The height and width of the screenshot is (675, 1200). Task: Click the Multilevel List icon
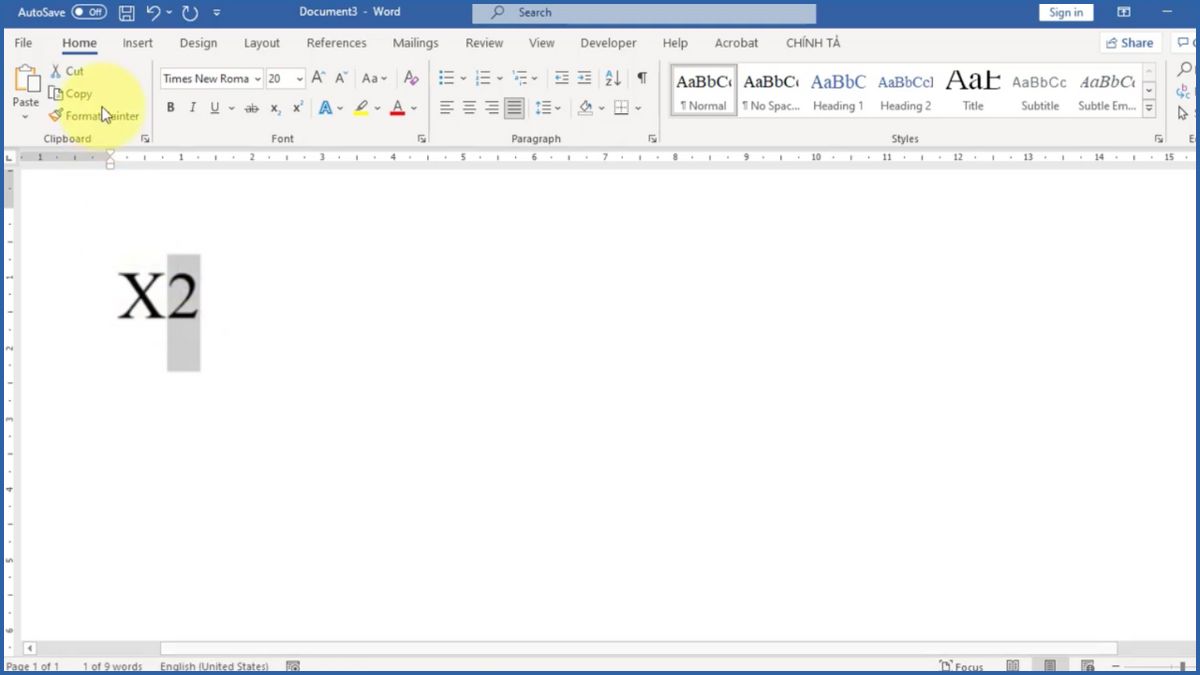point(519,78)
